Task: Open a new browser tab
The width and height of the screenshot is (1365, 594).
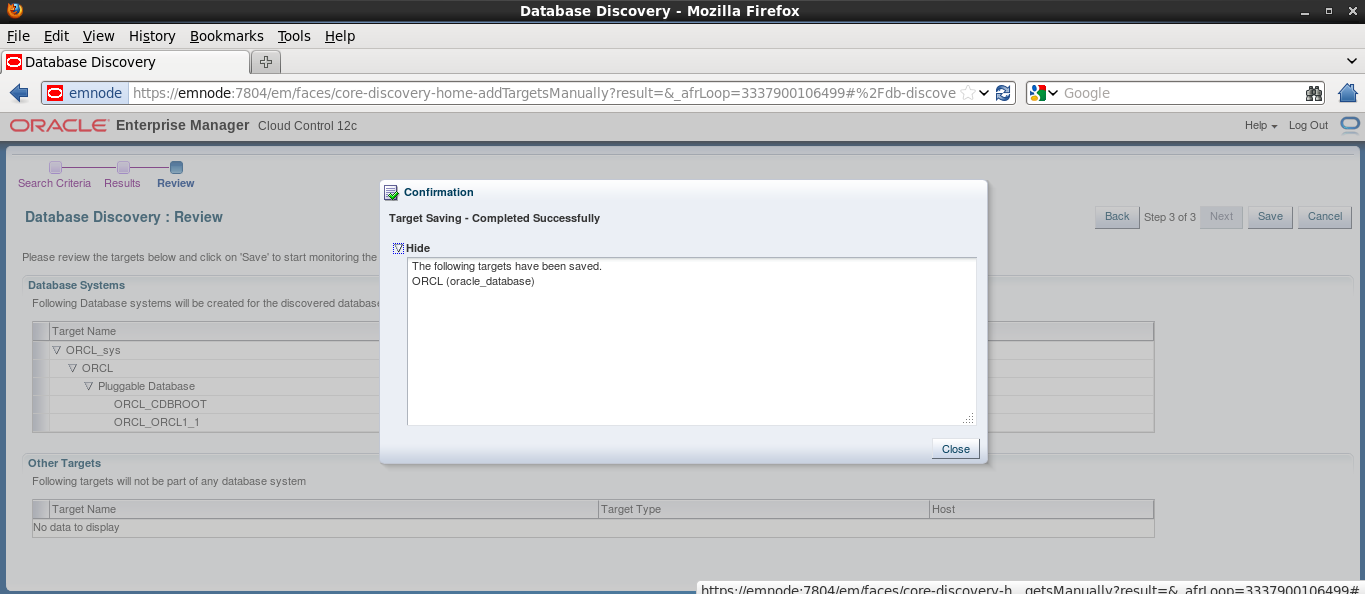Action: click(265, 62)
